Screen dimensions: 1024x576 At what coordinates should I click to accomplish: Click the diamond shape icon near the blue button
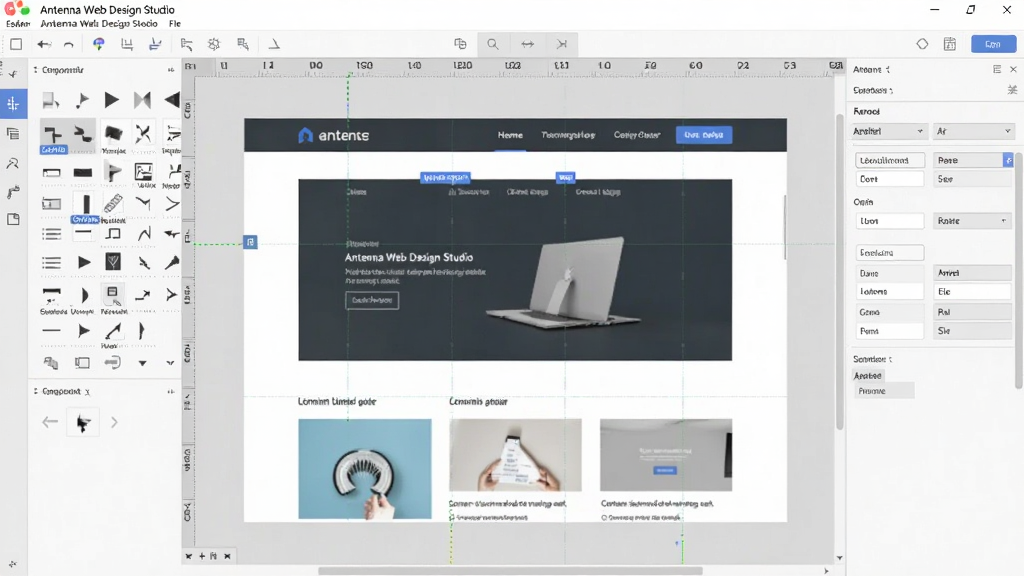[922, 44]
